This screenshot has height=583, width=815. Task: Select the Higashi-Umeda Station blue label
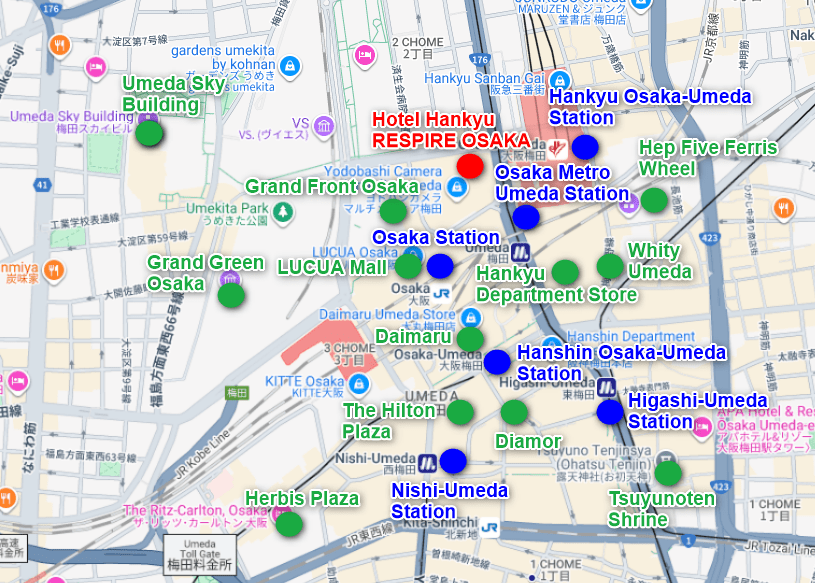pyautogui.click(x=698, y=411)
